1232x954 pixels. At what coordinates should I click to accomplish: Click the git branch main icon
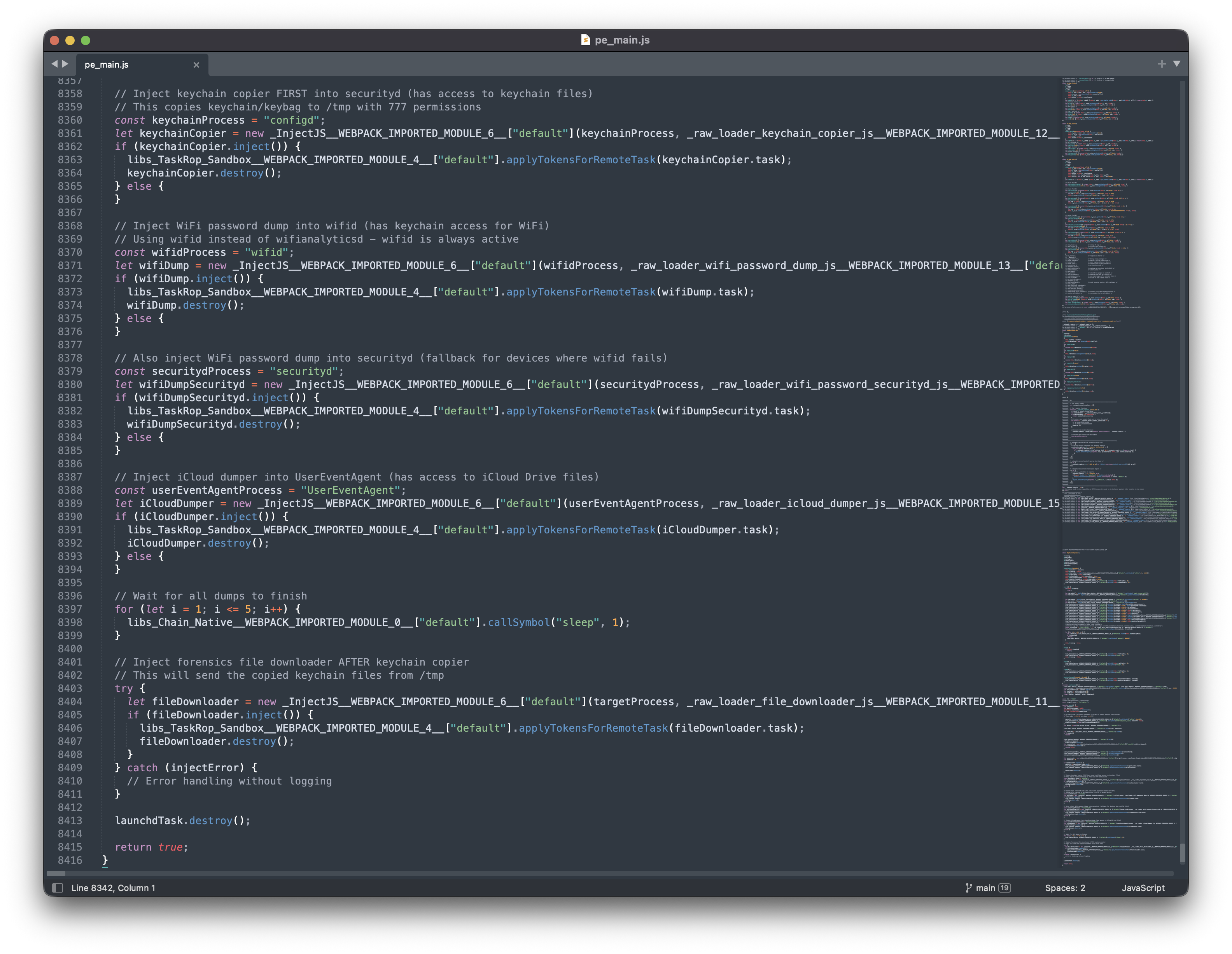click(x=969, y=888)
